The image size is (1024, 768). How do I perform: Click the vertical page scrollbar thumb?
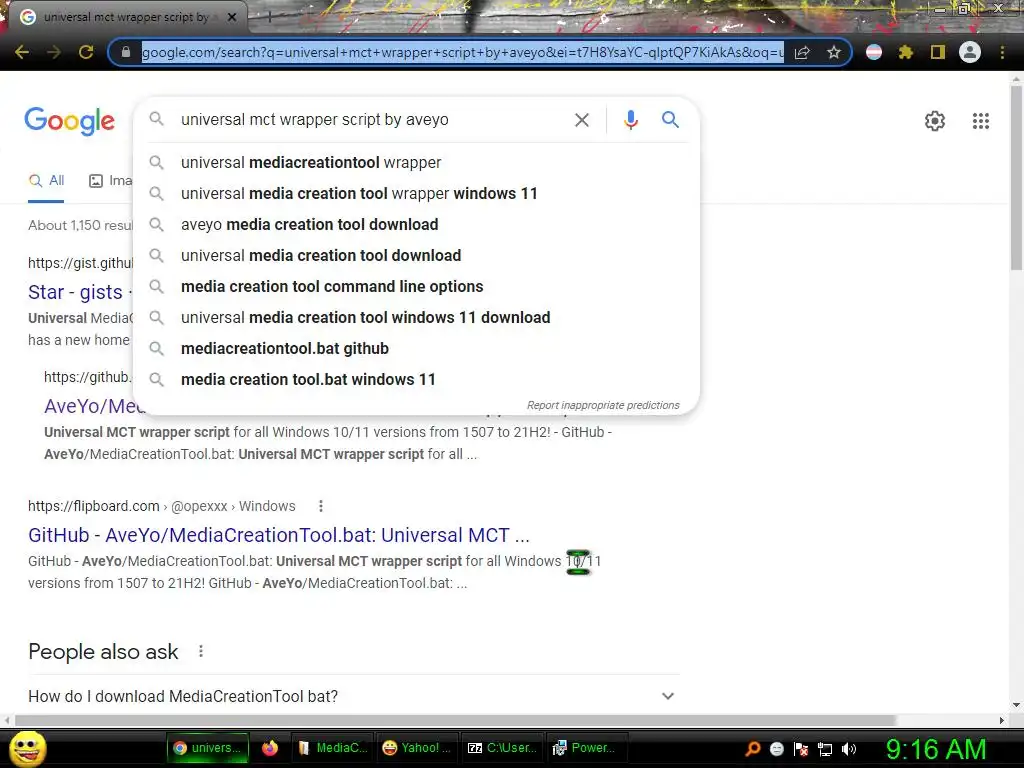1016,176
